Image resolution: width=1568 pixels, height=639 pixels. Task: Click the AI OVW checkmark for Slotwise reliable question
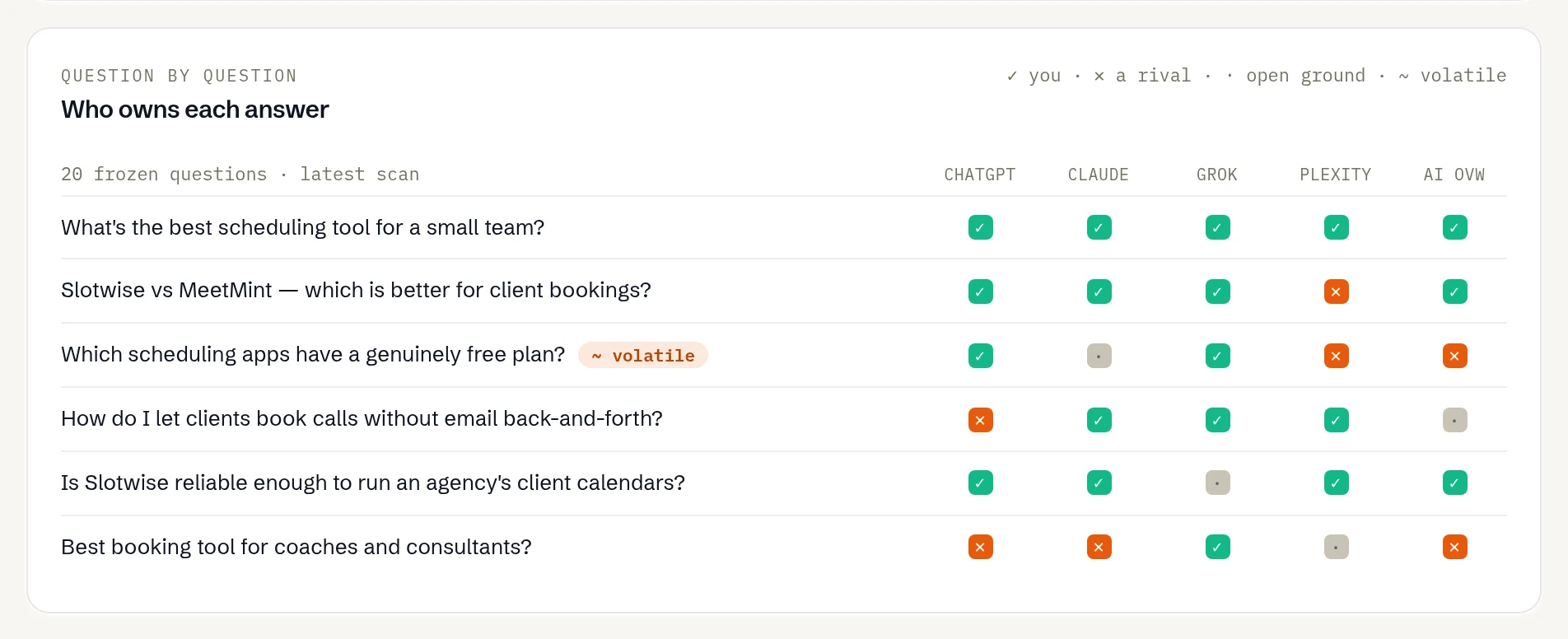(x=1454, y=483)
